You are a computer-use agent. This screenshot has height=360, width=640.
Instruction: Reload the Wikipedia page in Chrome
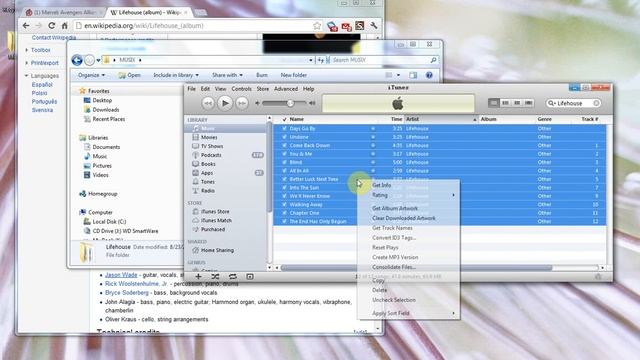(x=51, y=25)
